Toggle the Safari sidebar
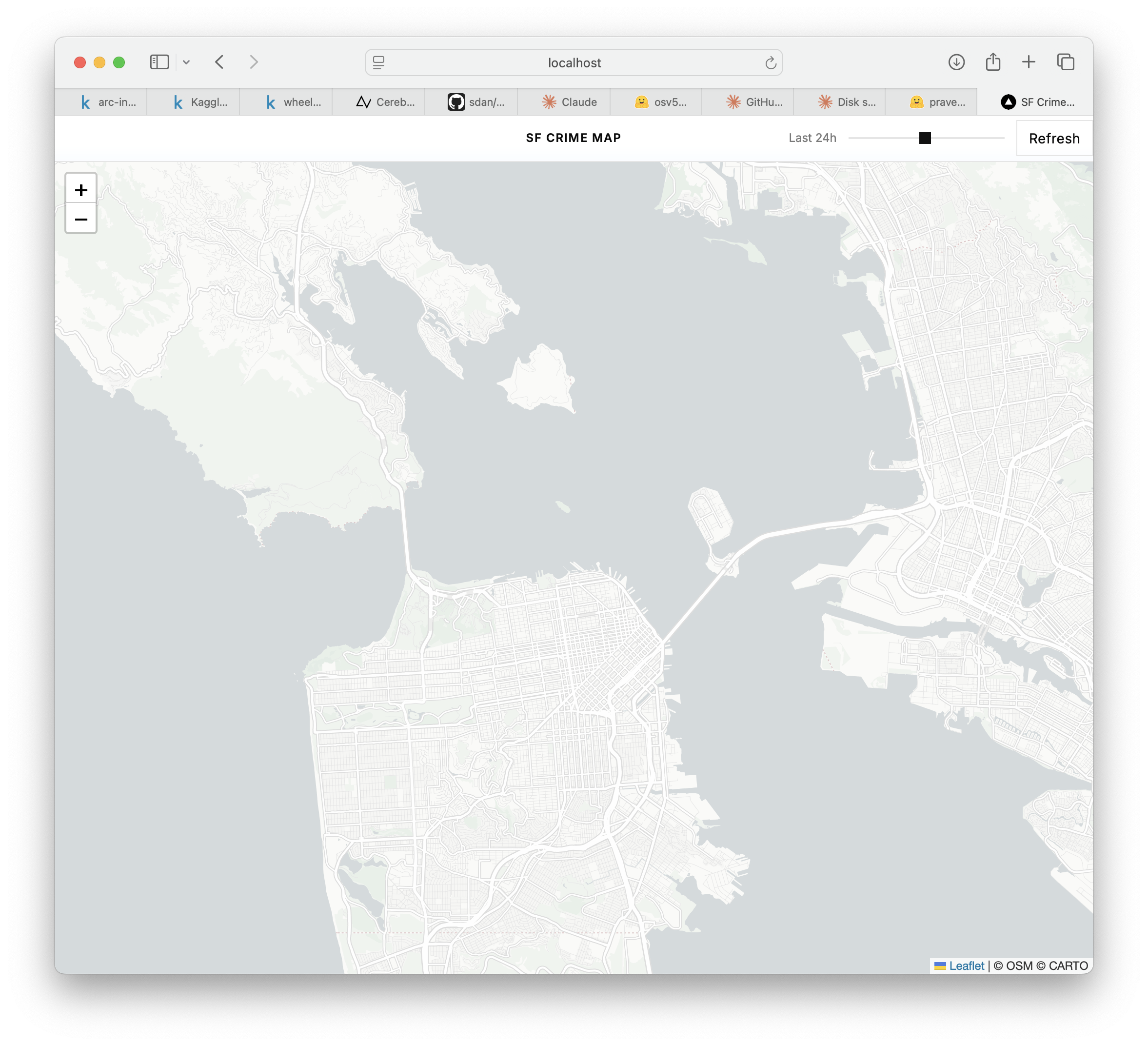The width and height of the screenshot is (1148, 1046). [x=159, y=62]
